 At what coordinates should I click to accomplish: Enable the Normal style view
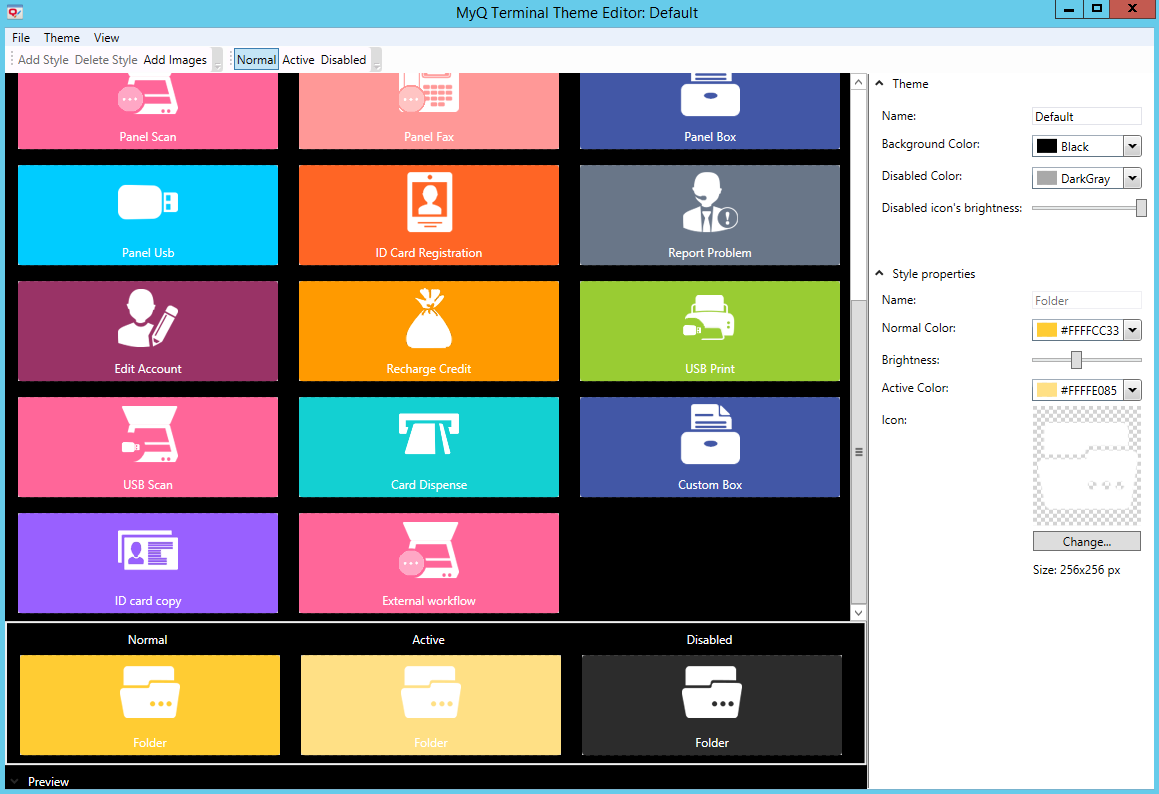tap(256, 59)
